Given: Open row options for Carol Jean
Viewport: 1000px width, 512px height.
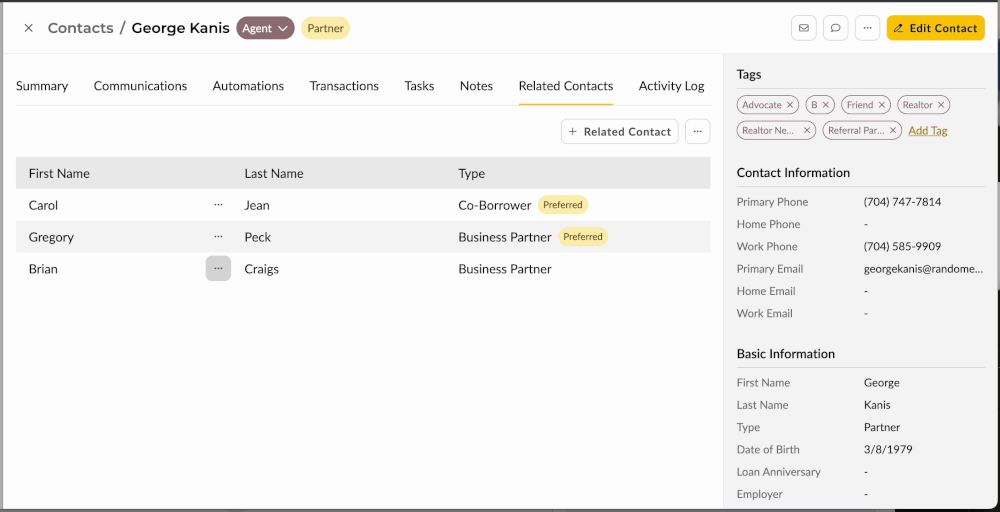Looking at the screenshot, I should click(218, 205).
